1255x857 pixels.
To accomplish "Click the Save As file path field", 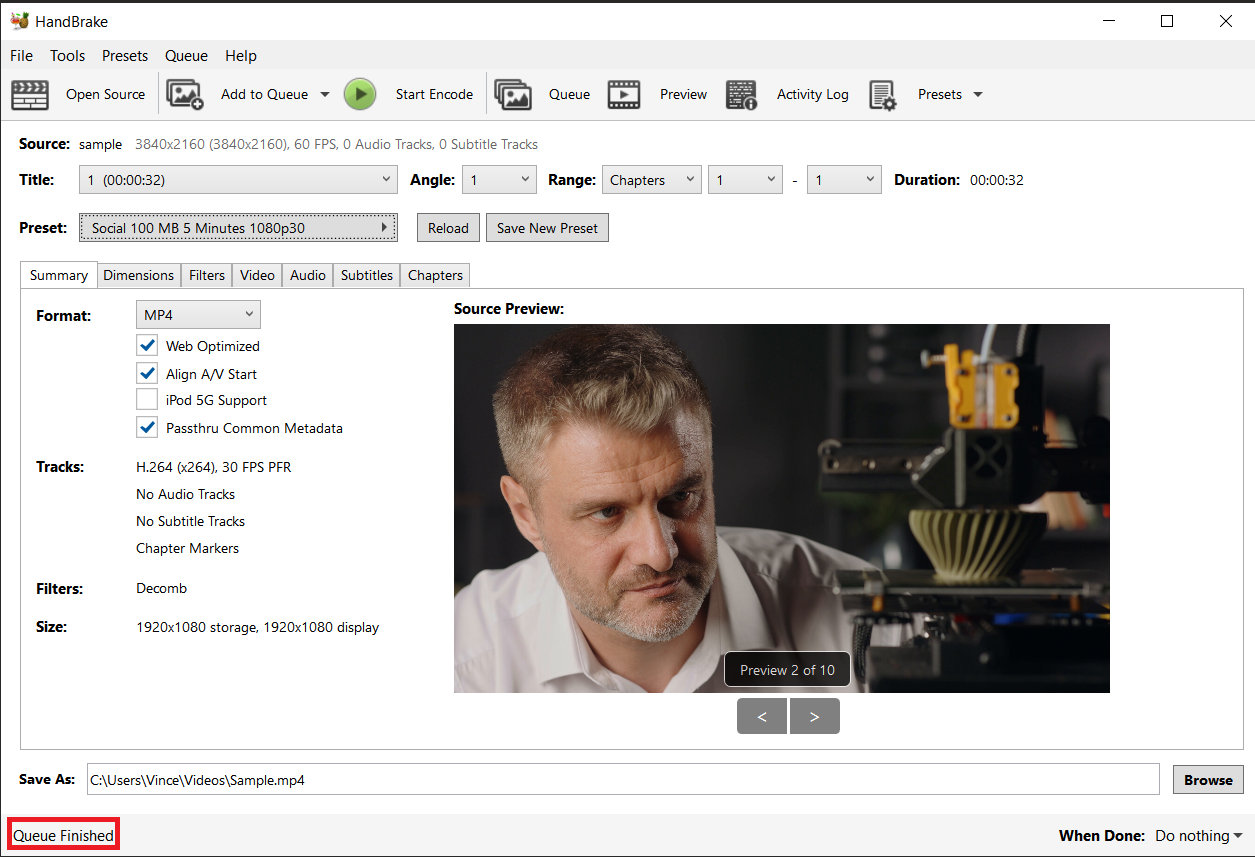I will 620,779.
